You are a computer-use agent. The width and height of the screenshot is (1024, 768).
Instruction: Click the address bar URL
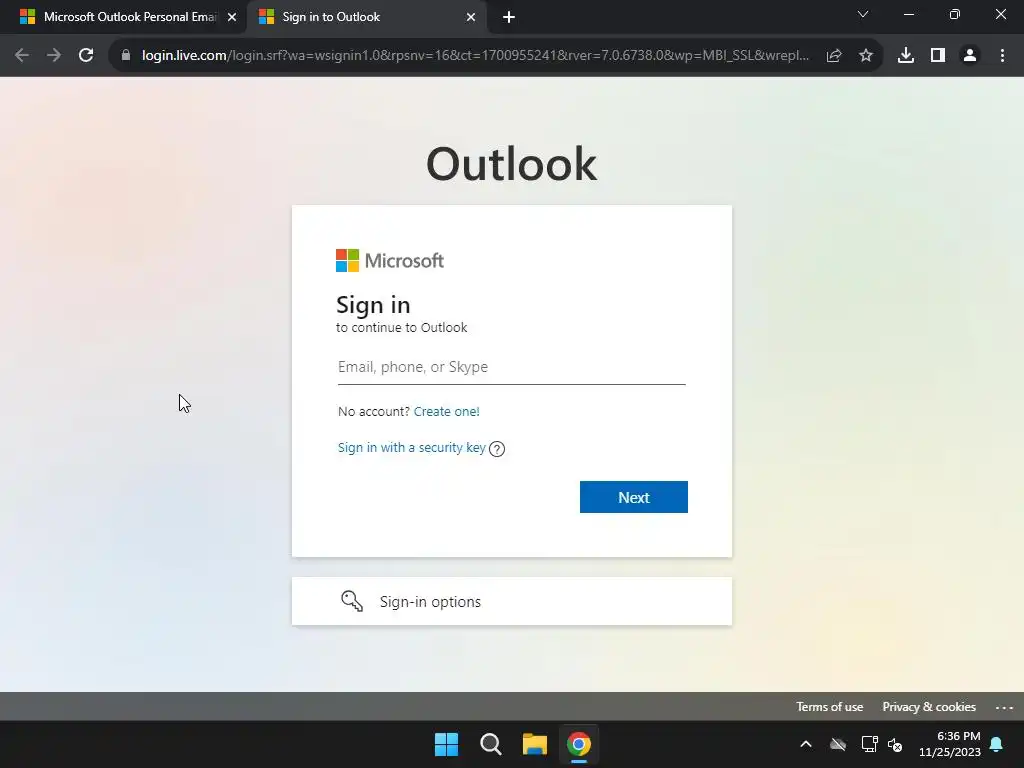(x=475, y=56)
